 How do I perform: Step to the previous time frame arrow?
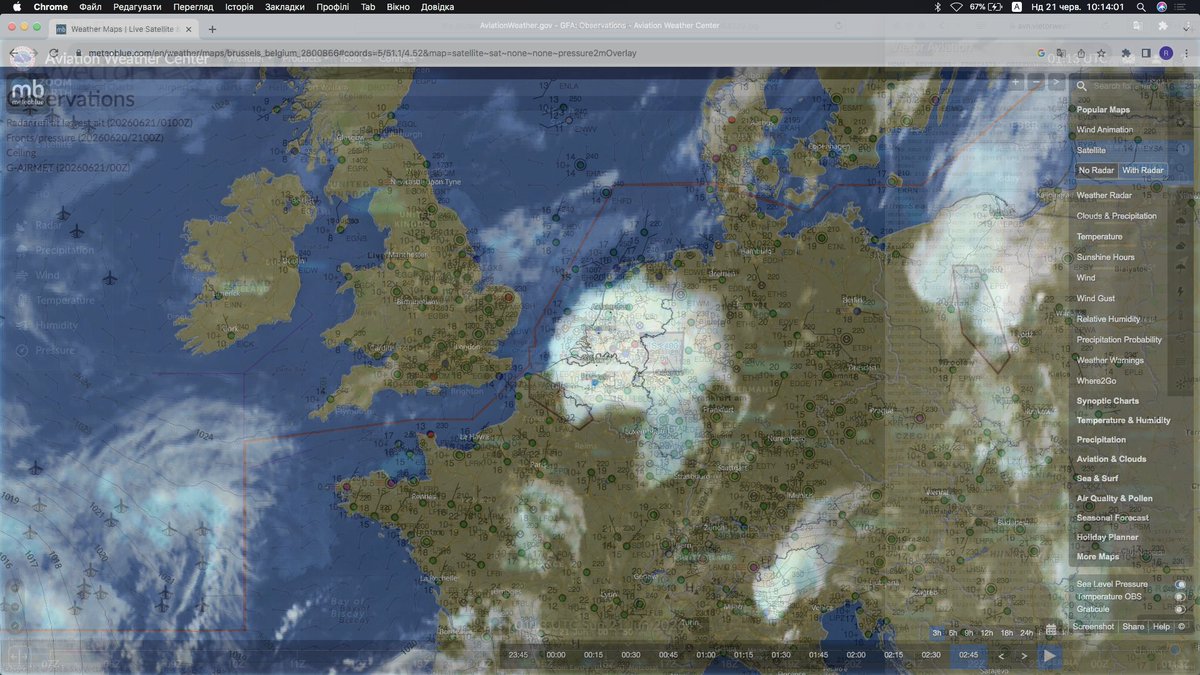pyautogui.click(x=1002, y=656)
